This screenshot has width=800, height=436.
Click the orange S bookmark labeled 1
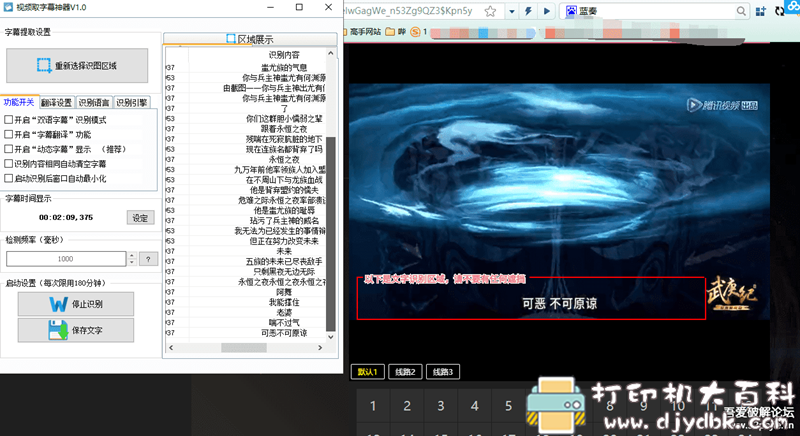(419, 32)
